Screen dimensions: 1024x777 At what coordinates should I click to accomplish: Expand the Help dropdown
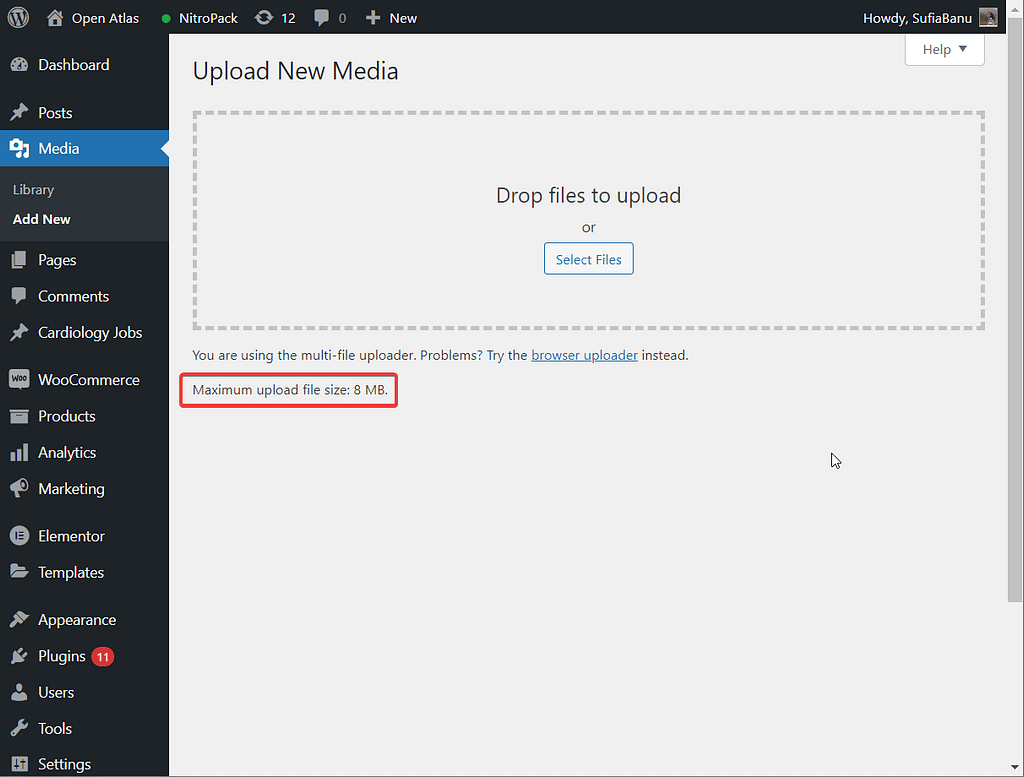(x=944, y=49)
